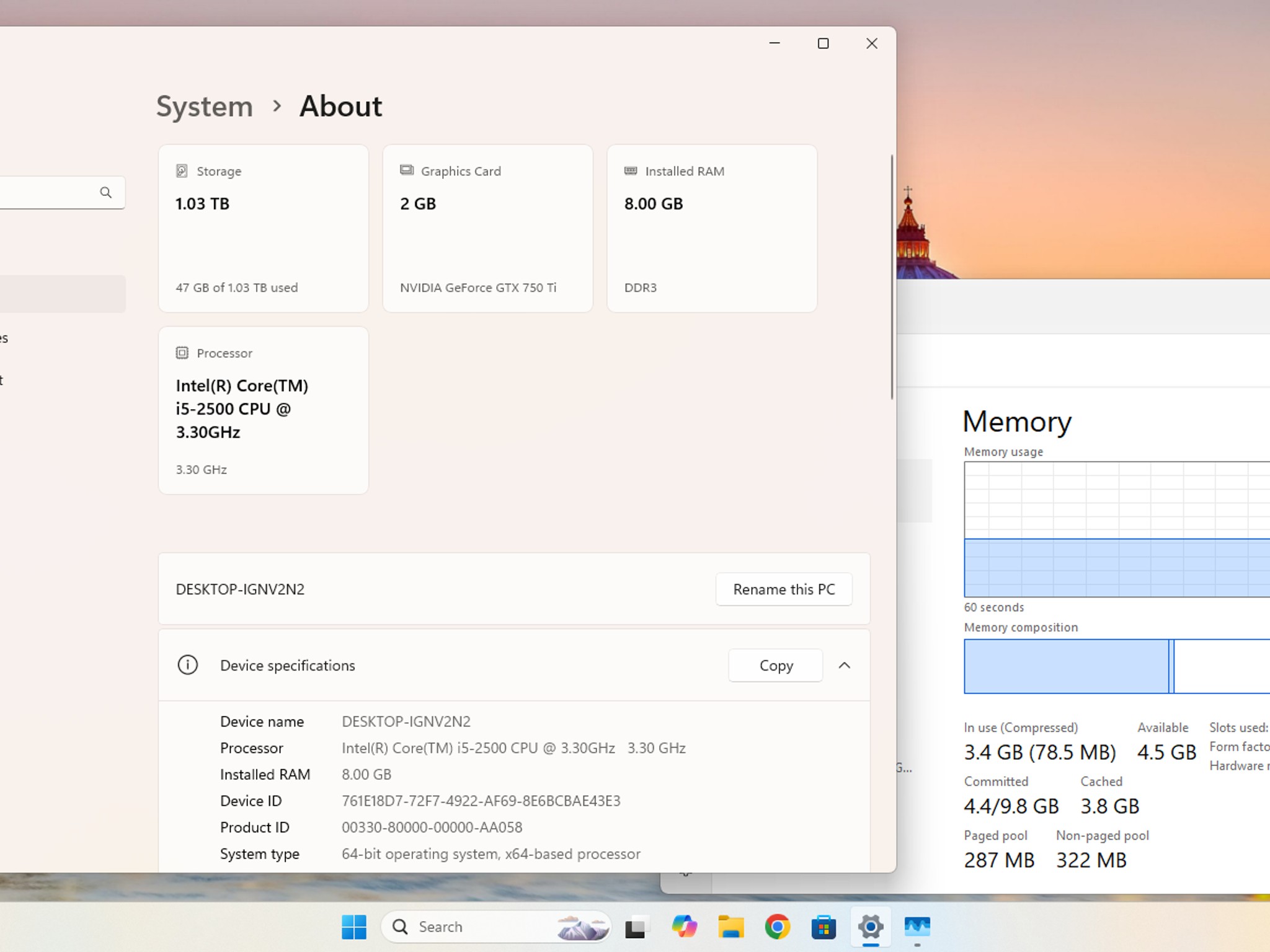This screenshot has height=952, width=1270.
Task: Switch to Task Manager taskbar icon
Action: (917, 927)
